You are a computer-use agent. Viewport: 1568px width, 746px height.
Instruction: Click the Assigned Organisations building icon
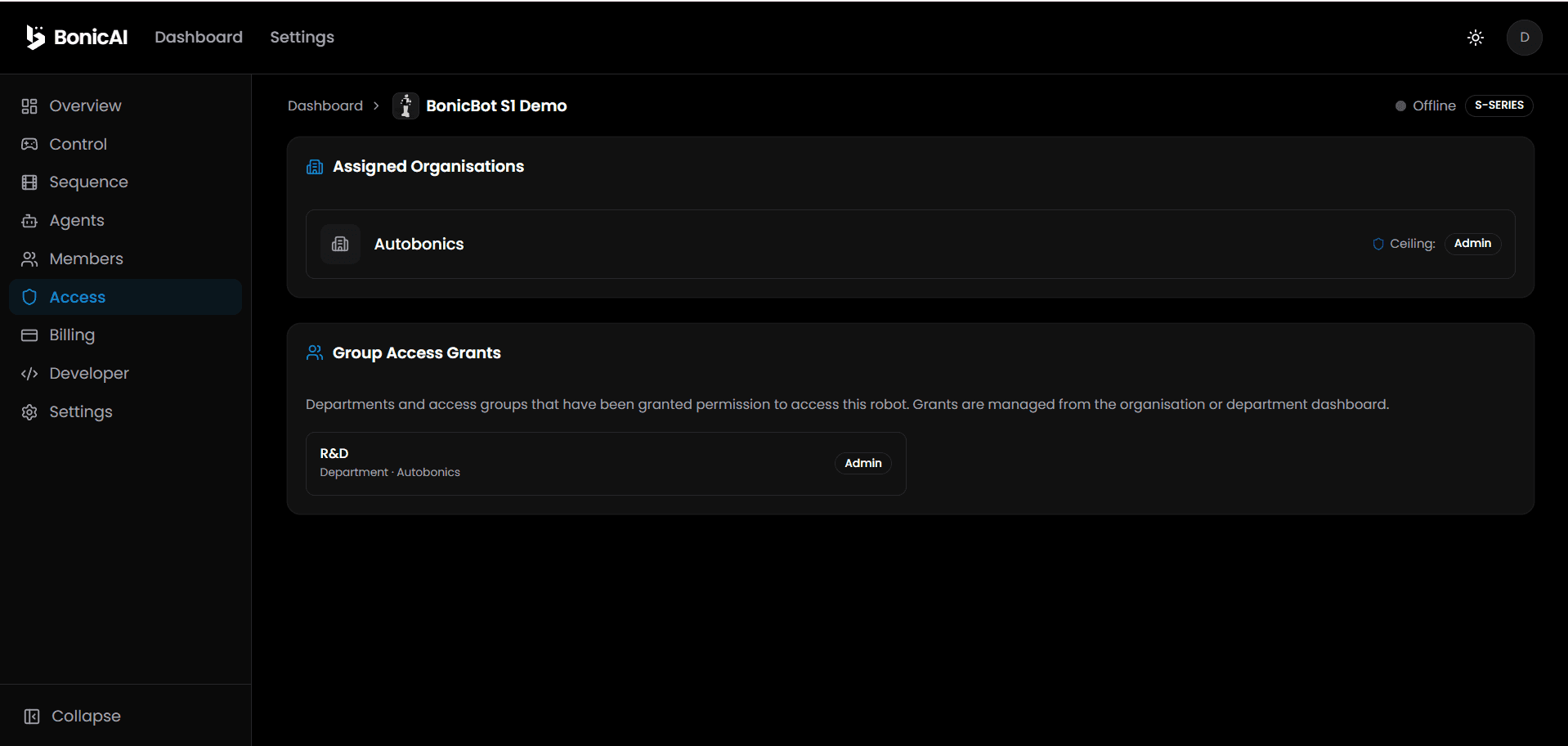click(315, 167)
